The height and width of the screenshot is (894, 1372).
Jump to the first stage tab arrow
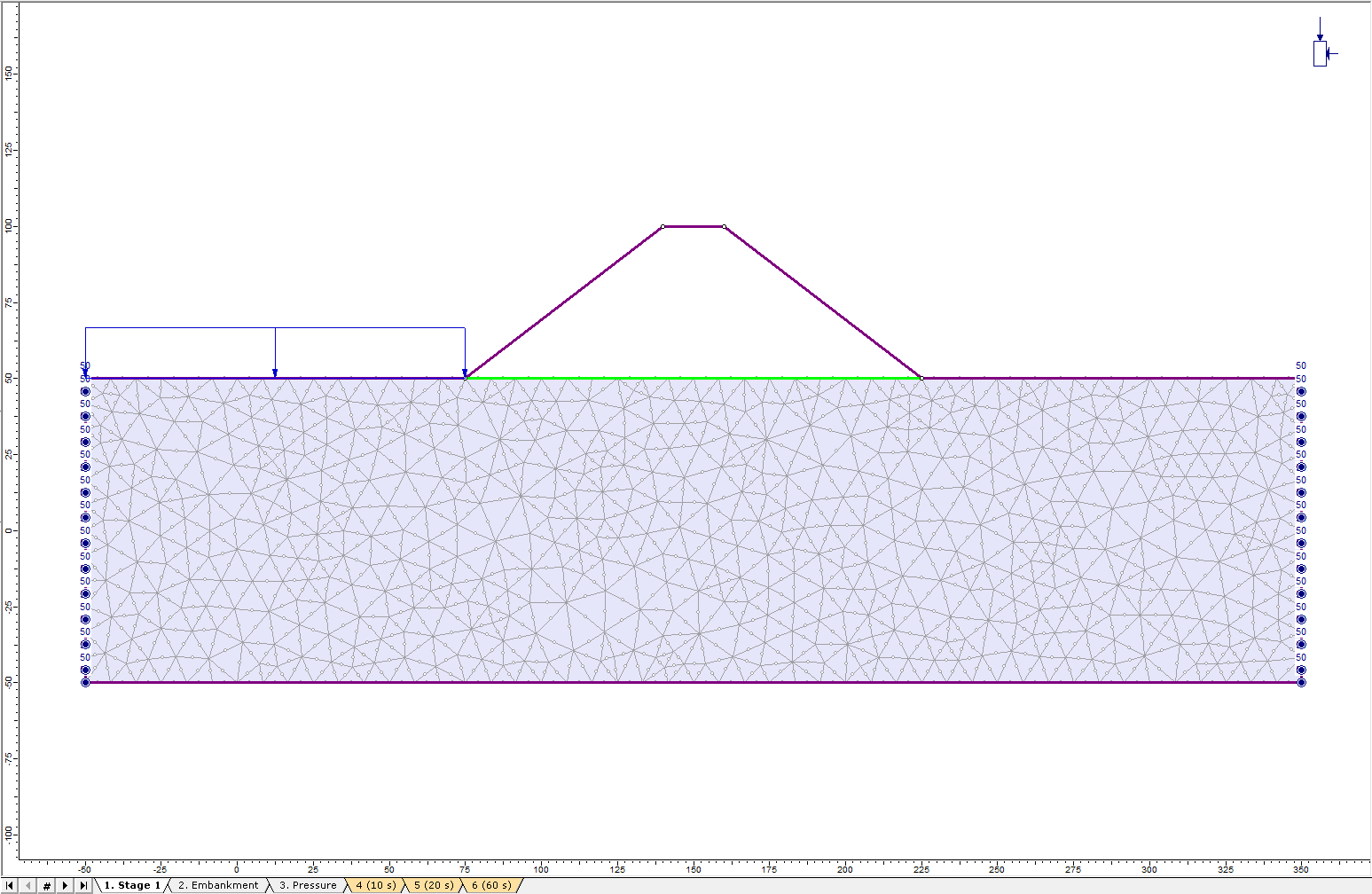click(x=11, y=885)
